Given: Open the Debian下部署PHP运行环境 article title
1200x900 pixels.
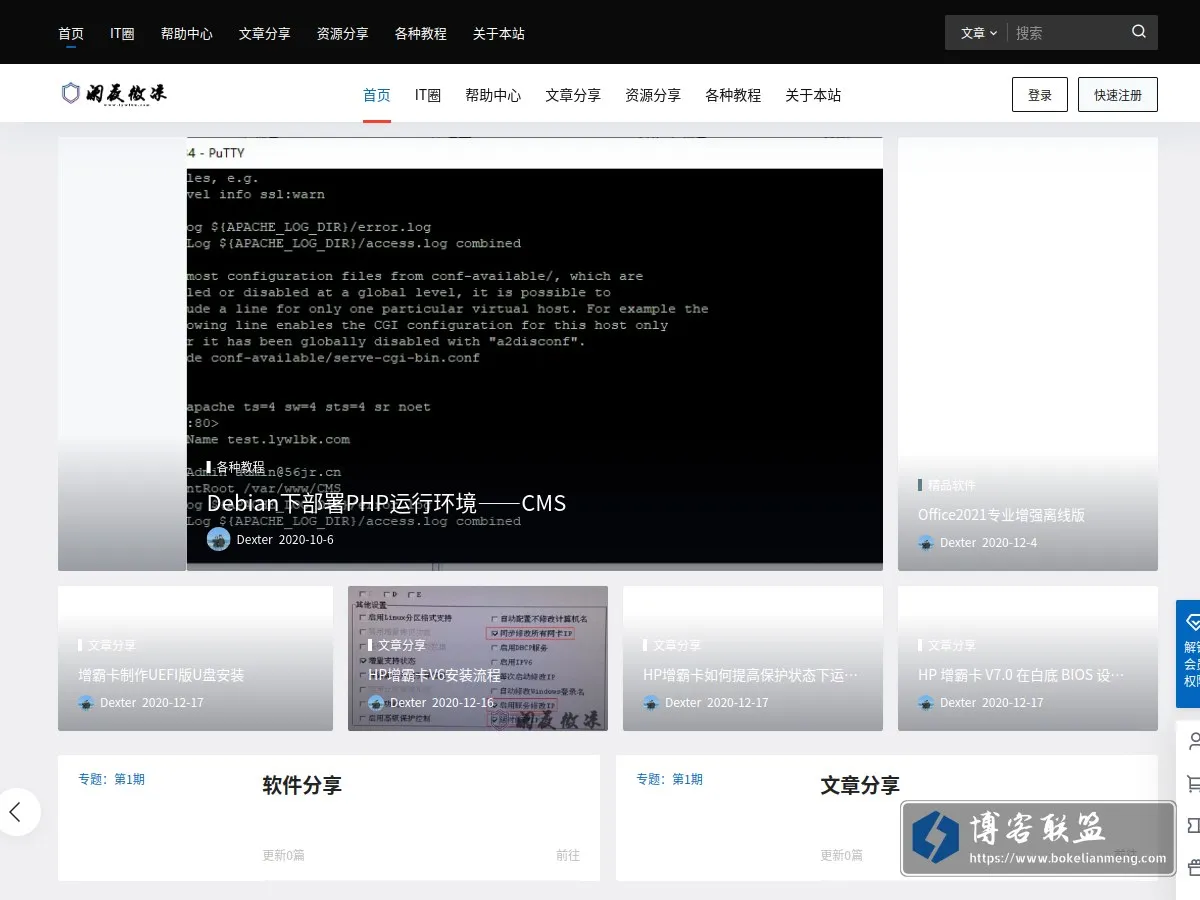Looking at the screenshot, I should click(x=386, y=503).
